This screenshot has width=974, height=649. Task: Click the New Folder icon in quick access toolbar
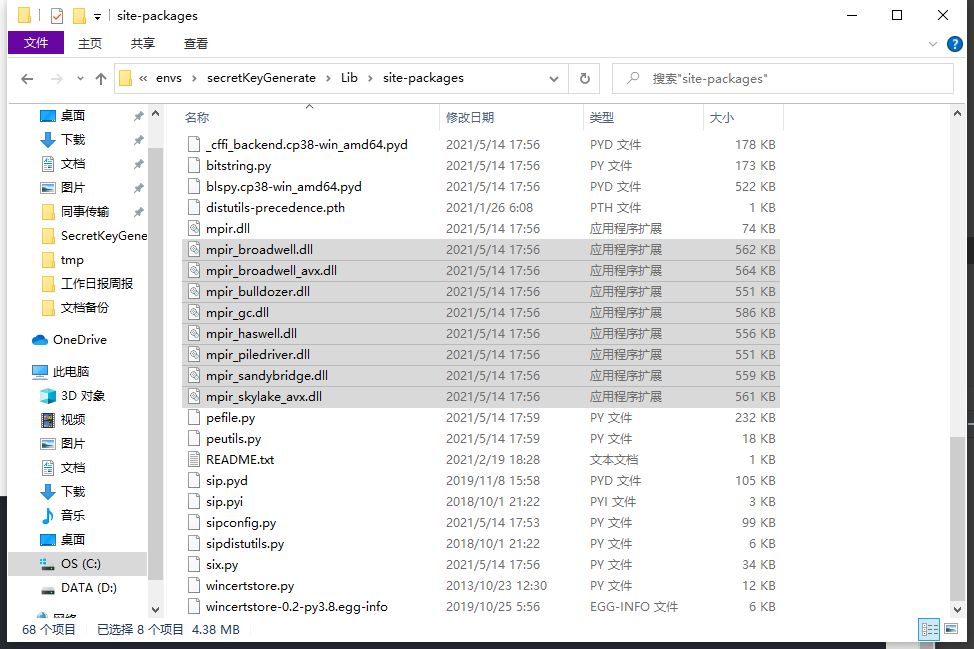point(78,15)
